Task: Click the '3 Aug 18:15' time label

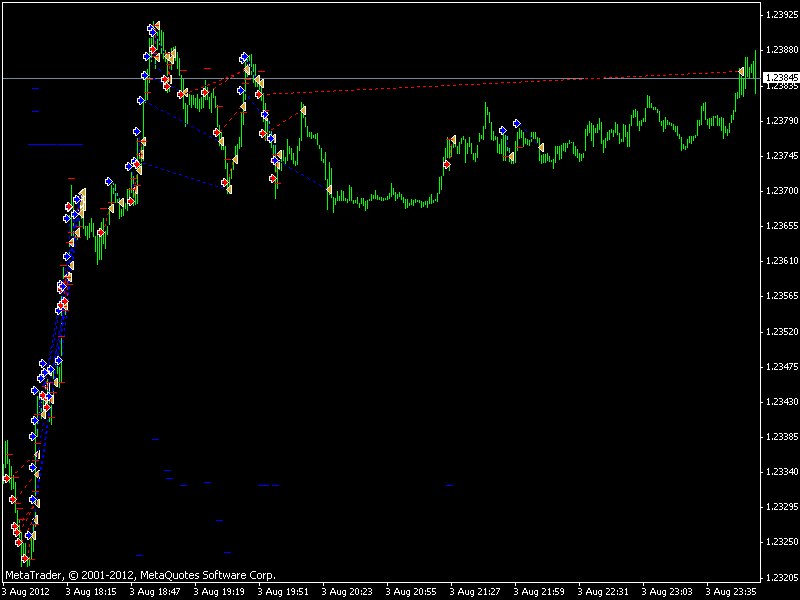Action: 91,592
